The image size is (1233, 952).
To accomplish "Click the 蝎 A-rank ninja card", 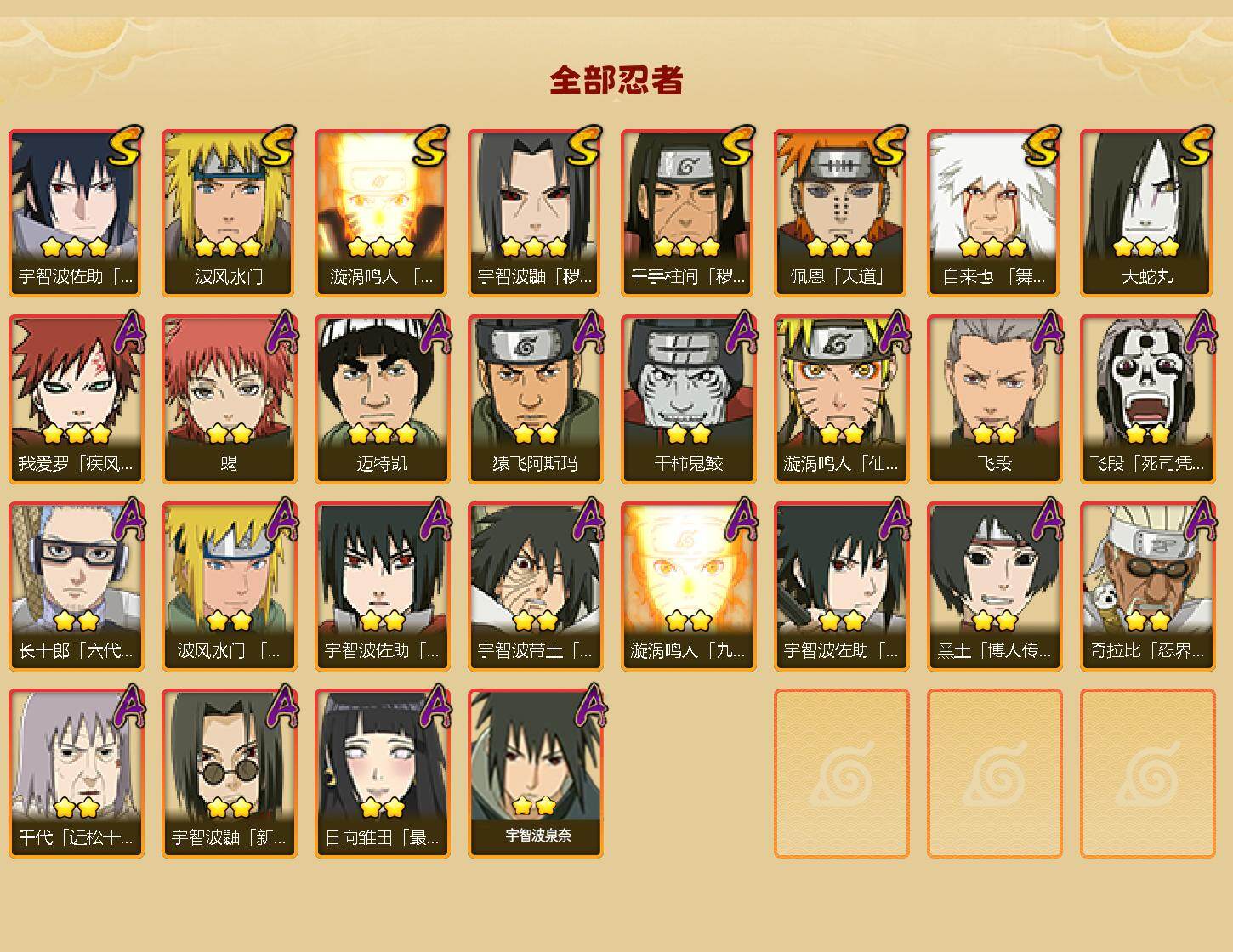I will tap(229, 399).
